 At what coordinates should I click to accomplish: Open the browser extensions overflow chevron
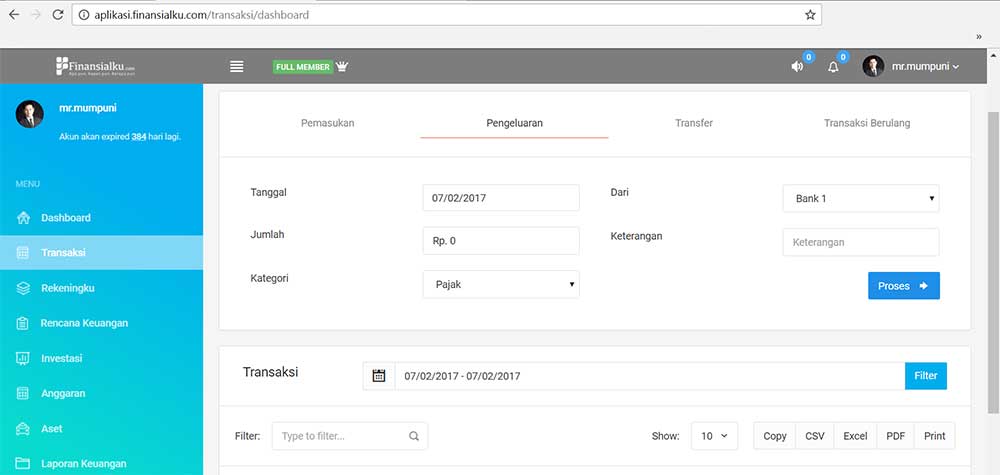(979, 37)
